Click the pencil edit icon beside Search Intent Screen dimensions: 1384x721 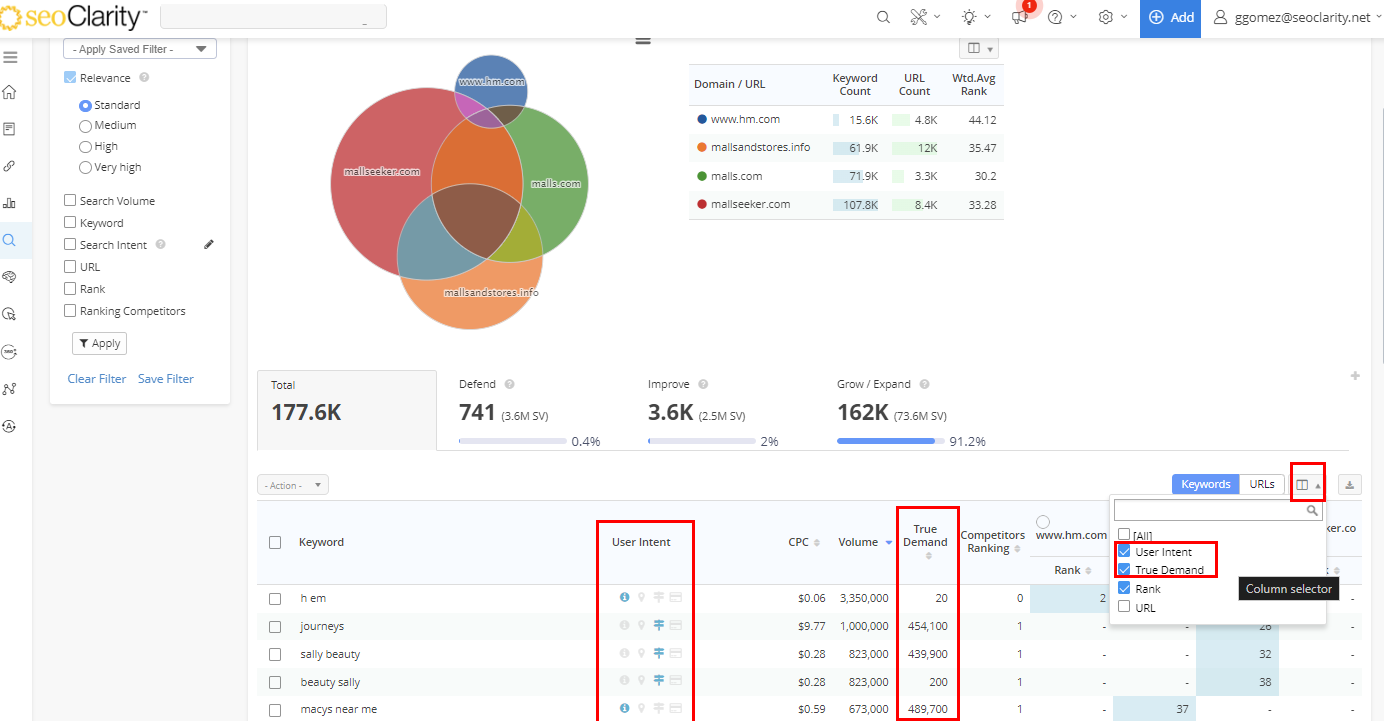(x=209, y=244)
